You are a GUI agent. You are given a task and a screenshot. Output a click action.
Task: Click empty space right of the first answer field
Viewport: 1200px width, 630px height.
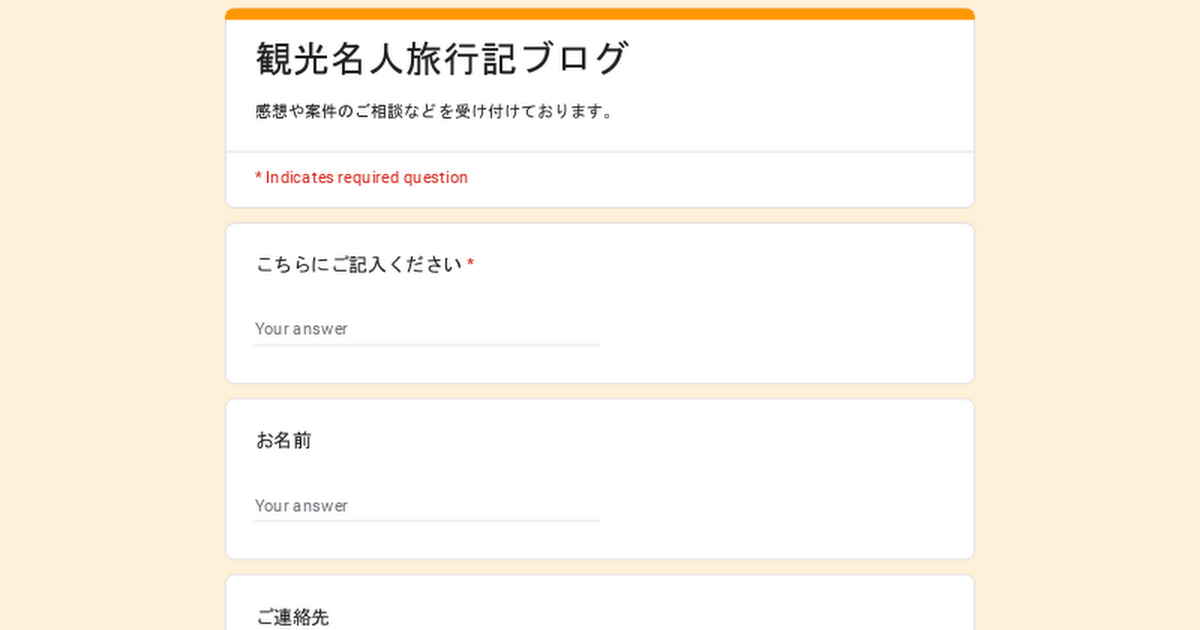tap(780, 329)
